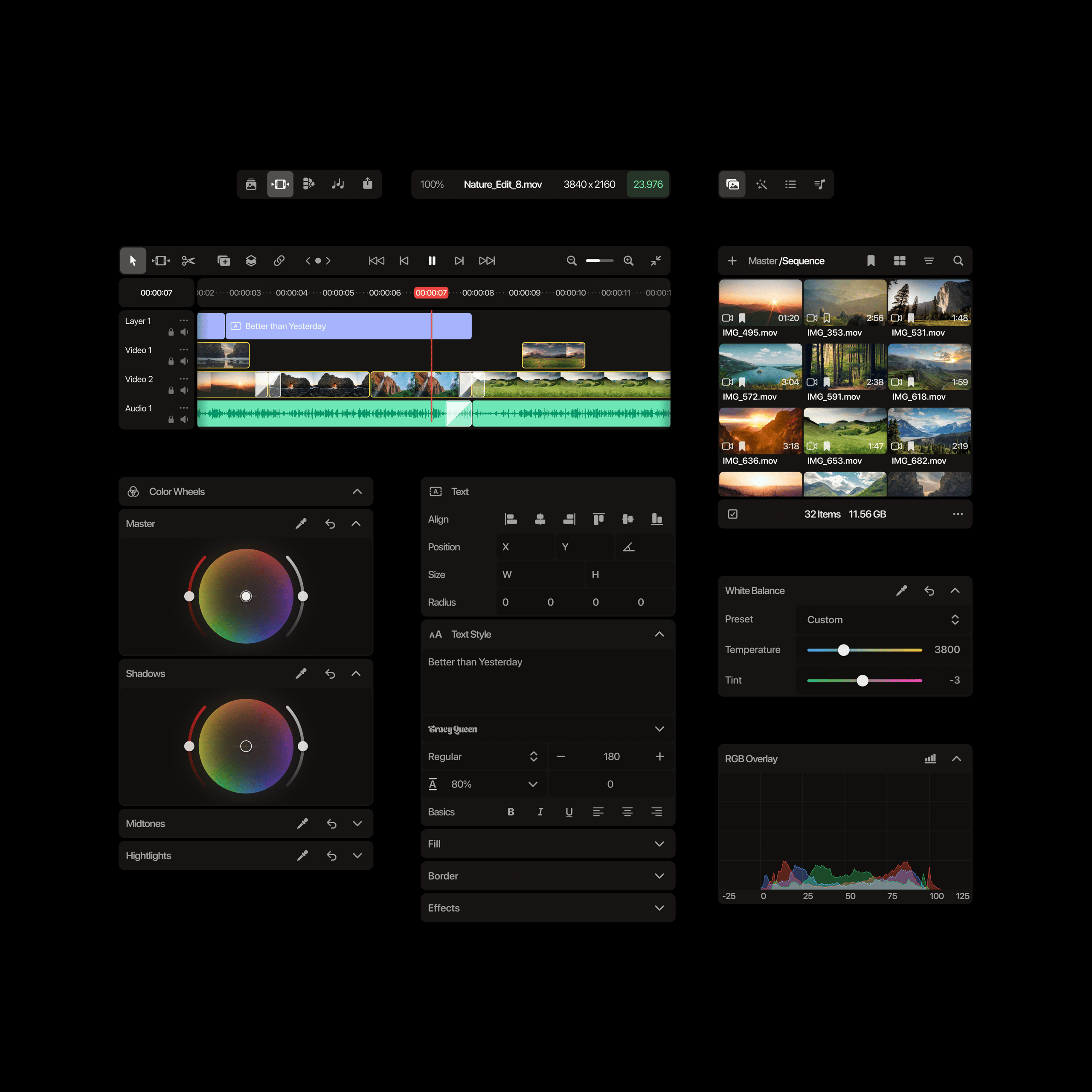This screenshot has height=1092, width=1092.
Task: Toggle RGB Overlay histogram chart icon
Action: click(930, 758)
